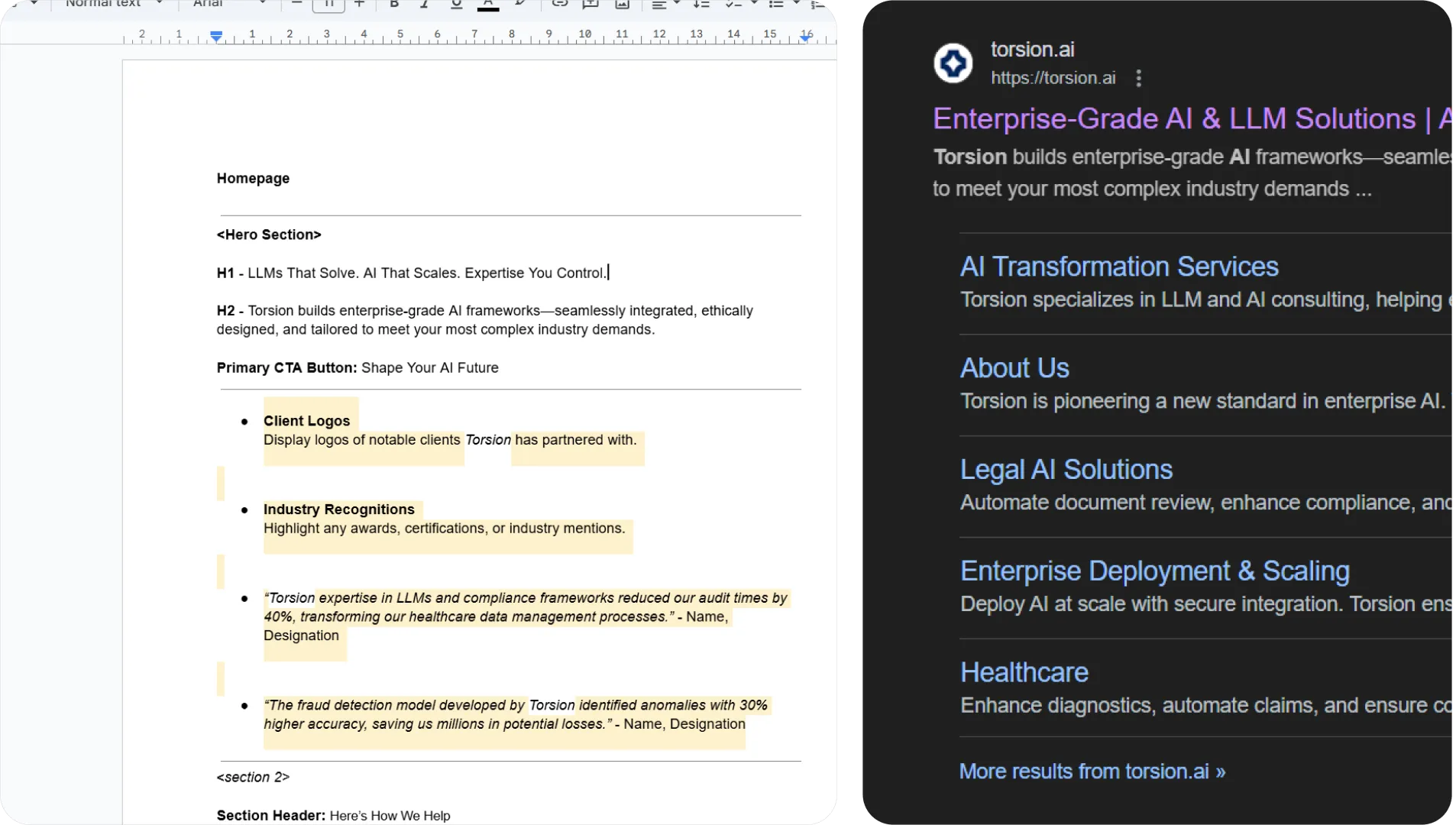
Task: Click the Automate document review description
Action: pos(1205,503)
